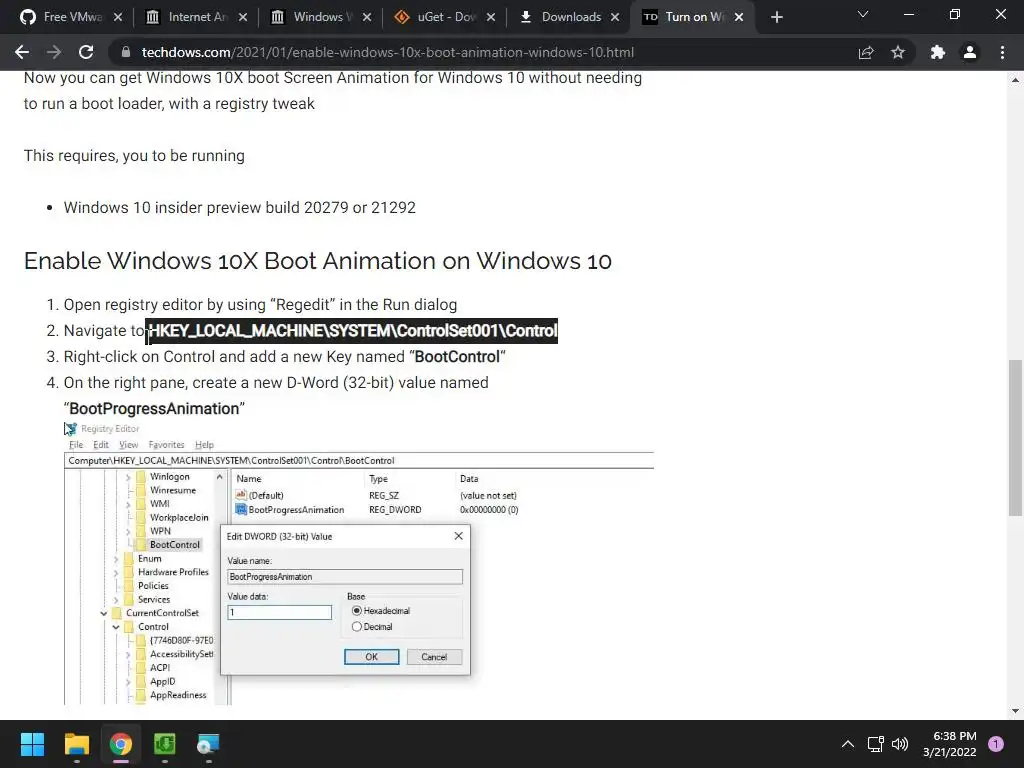Click the Decimal radio button in image
Image resolution: width=1024 pixels, height=768 pixels.
coord(357,626)
